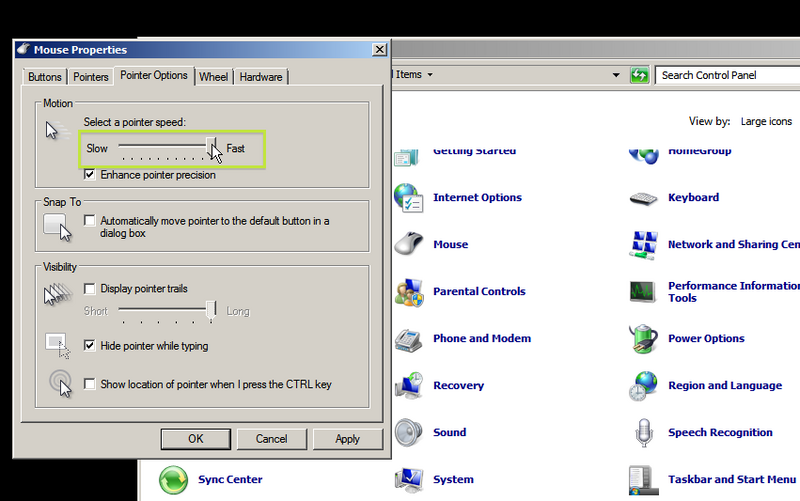Open the System computer icon
The width and height of the screenshot is (800, 501).
409,480
